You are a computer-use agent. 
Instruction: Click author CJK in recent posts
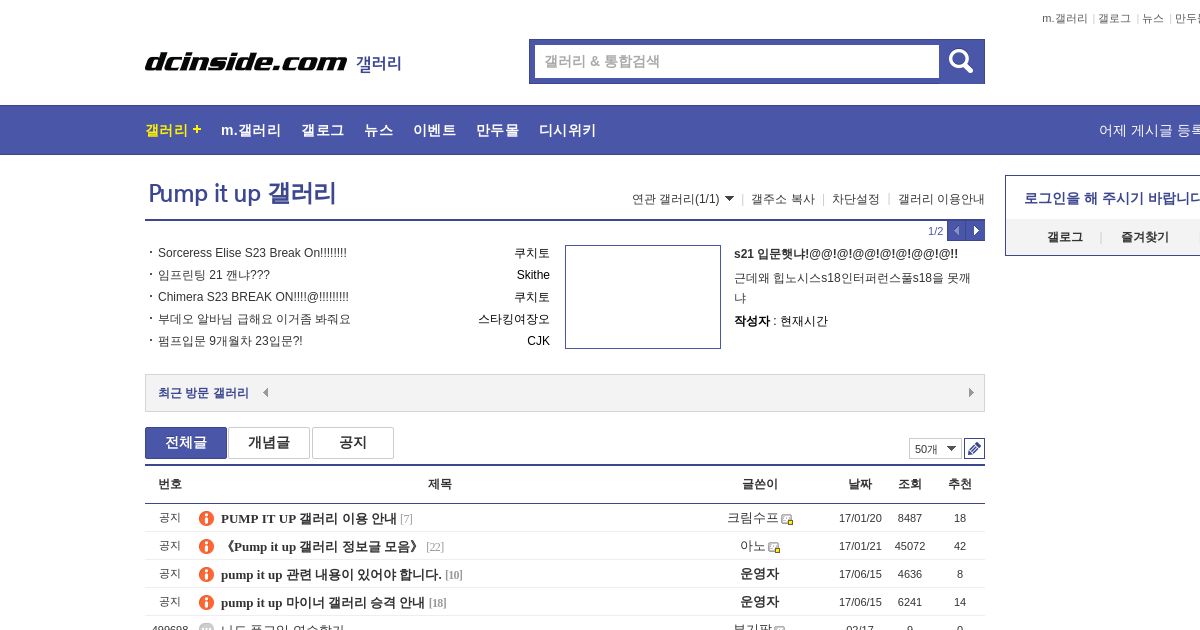(x=538, y=341)
